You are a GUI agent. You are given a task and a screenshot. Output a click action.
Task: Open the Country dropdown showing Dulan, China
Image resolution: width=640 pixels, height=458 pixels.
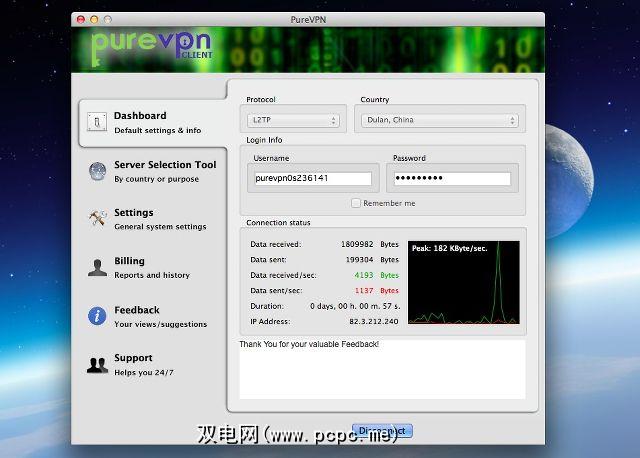[440, 120]
